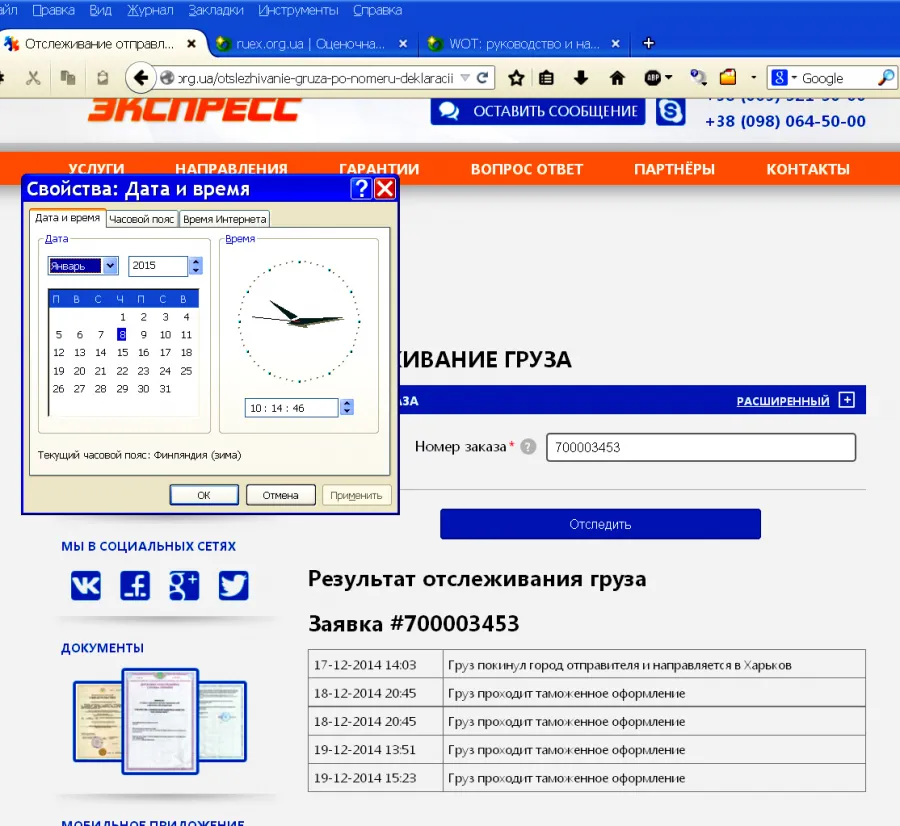The image size is (900, 826).
Task: Select day 15 in the calendar
Action: (122, 352)
